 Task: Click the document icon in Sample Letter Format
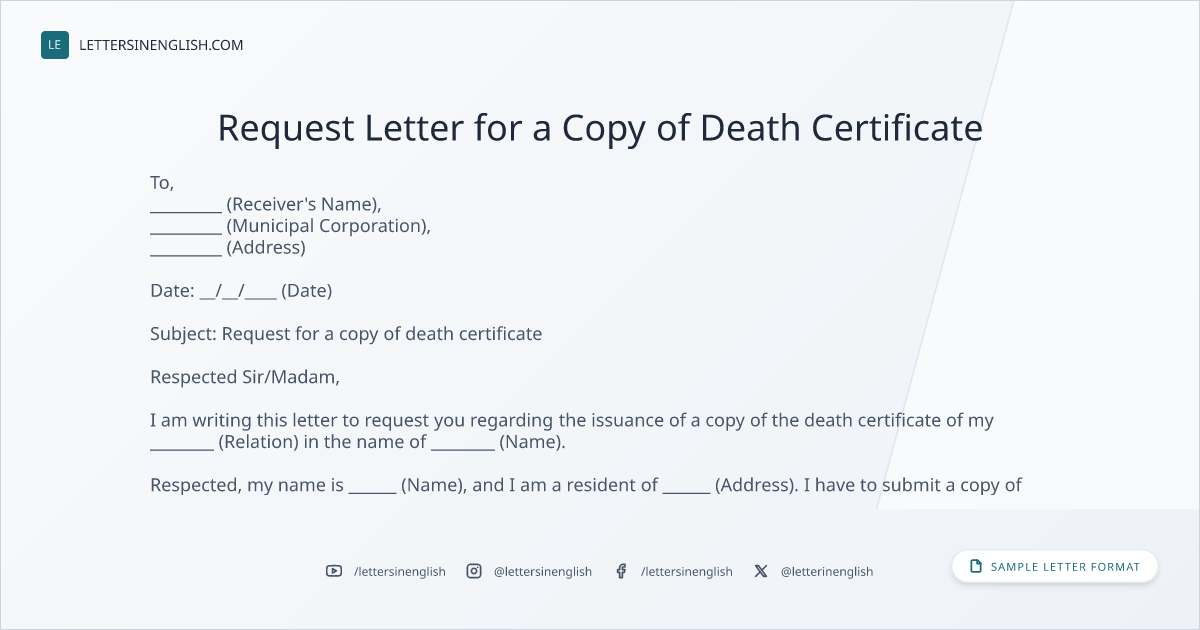976,567
